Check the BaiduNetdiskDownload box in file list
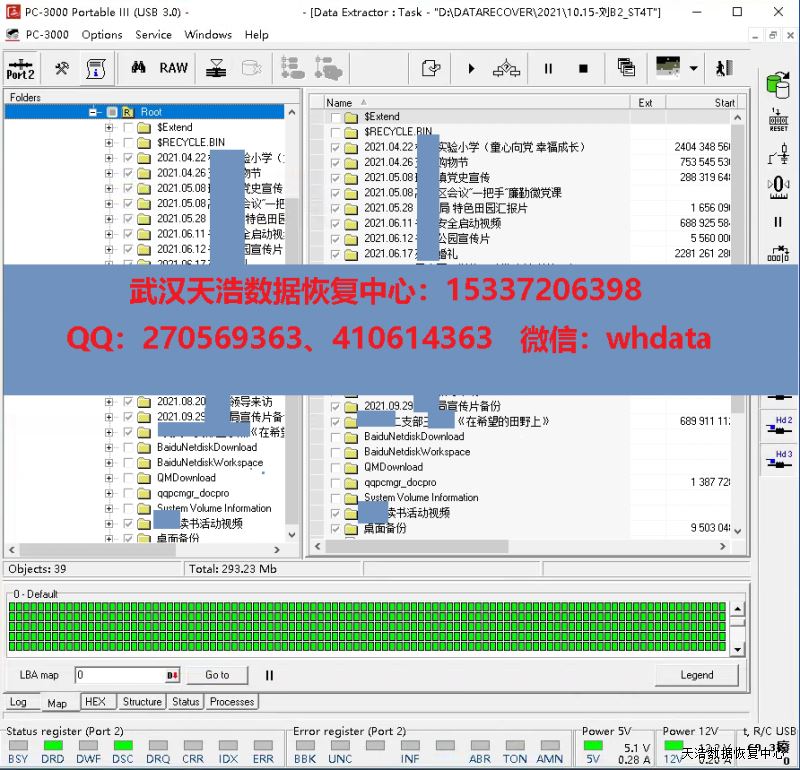The height and width of the screenshot is (770, 800). [336, 437]
